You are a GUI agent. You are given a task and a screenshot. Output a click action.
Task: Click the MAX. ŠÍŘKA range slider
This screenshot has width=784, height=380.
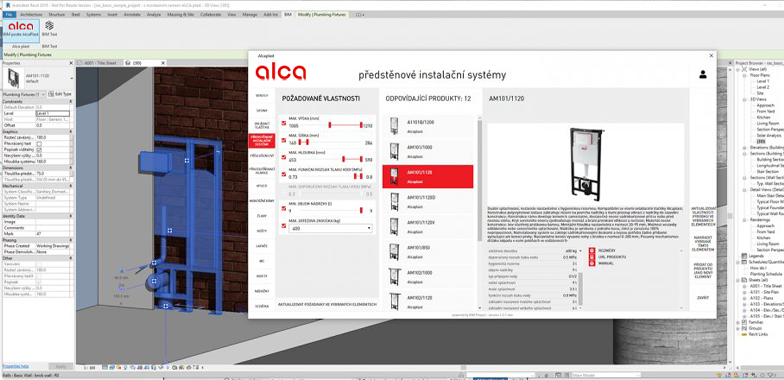tap(330, 142)
